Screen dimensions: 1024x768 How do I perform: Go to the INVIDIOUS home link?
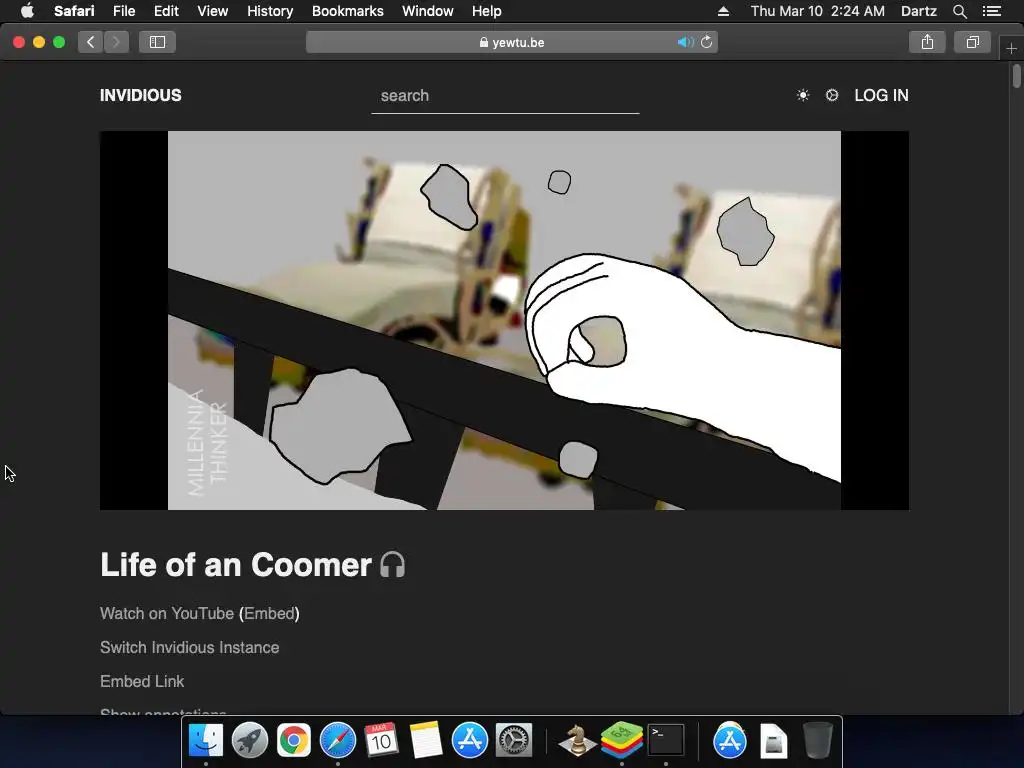[x=141, y=95]
